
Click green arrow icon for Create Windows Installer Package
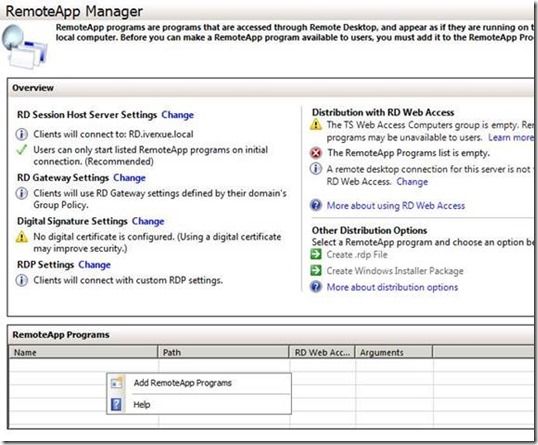click(316, 270)
